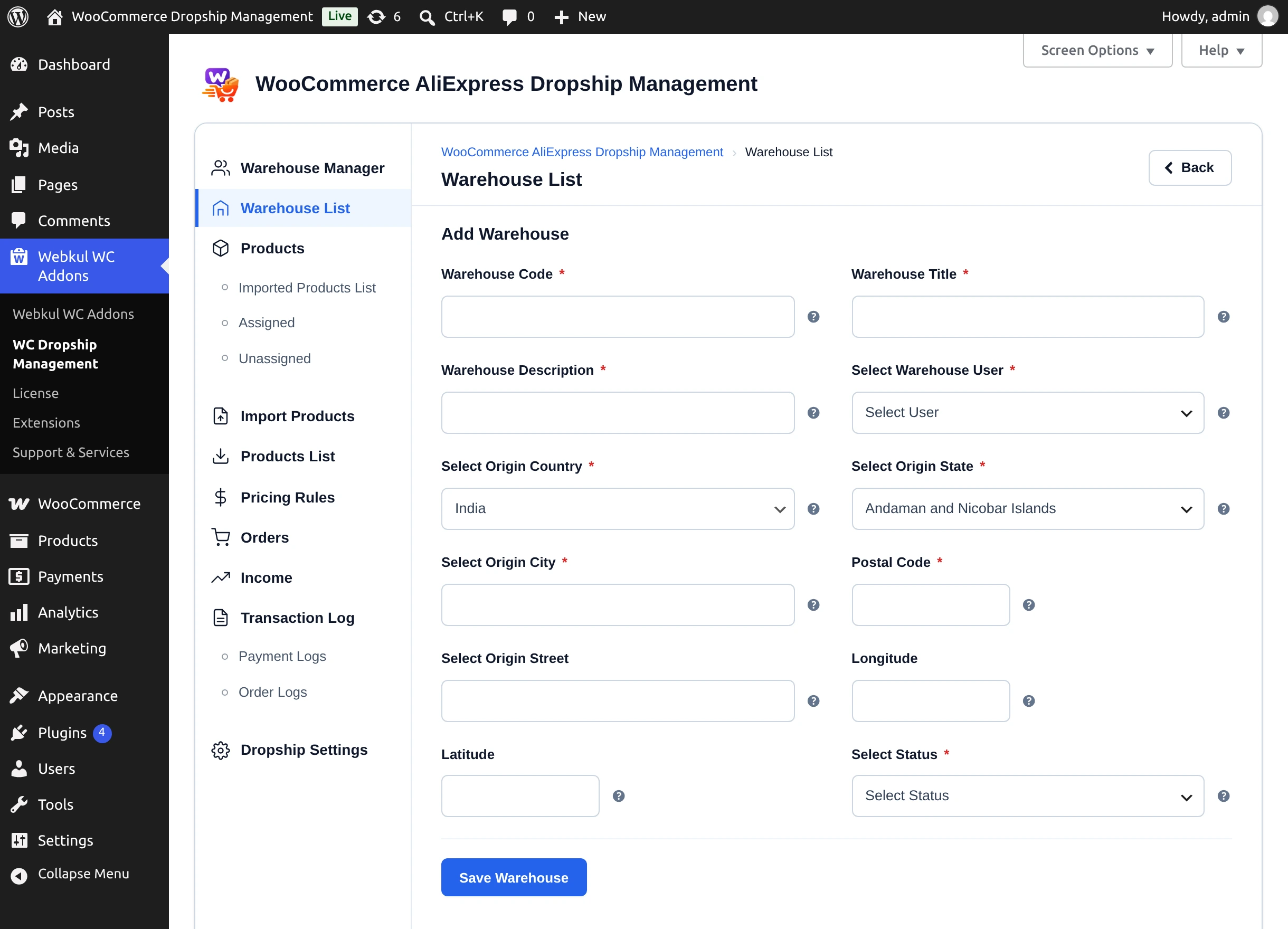Screen dimensions: 1288x929
Task: Click the Income trend icon
Action: [x=220, y=577]
